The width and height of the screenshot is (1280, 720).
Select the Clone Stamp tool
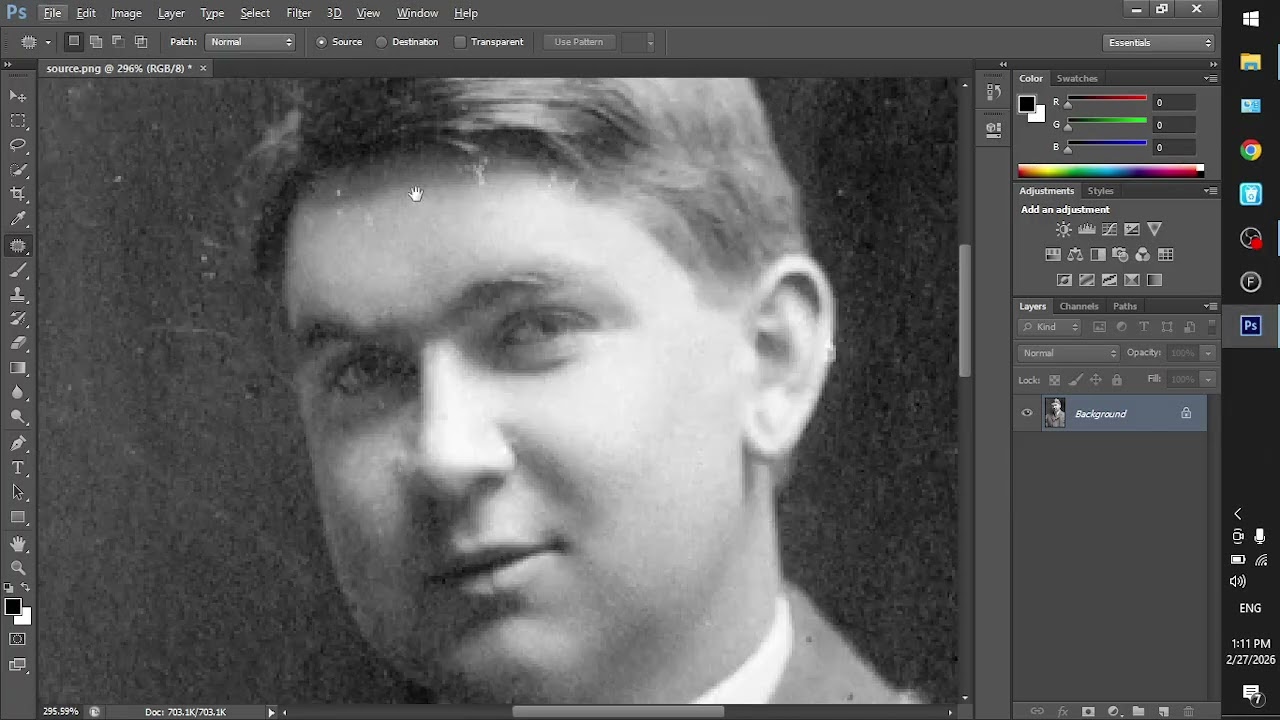(x=18, y=296)
